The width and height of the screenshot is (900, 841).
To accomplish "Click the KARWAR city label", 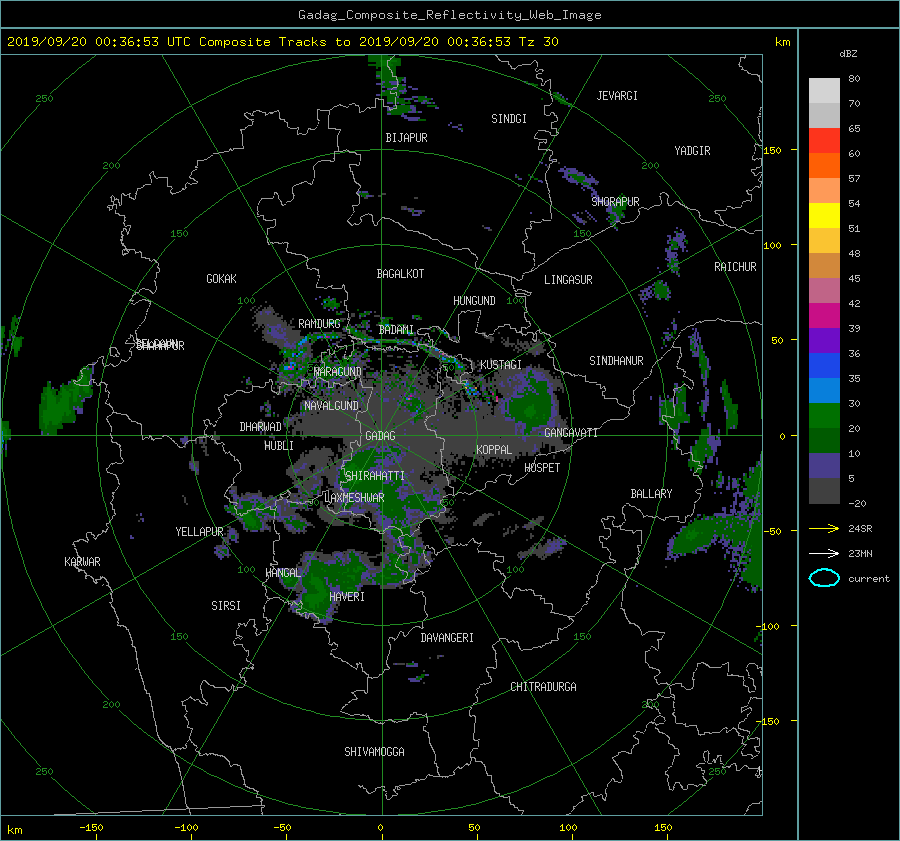I will [x=82, y=562].
